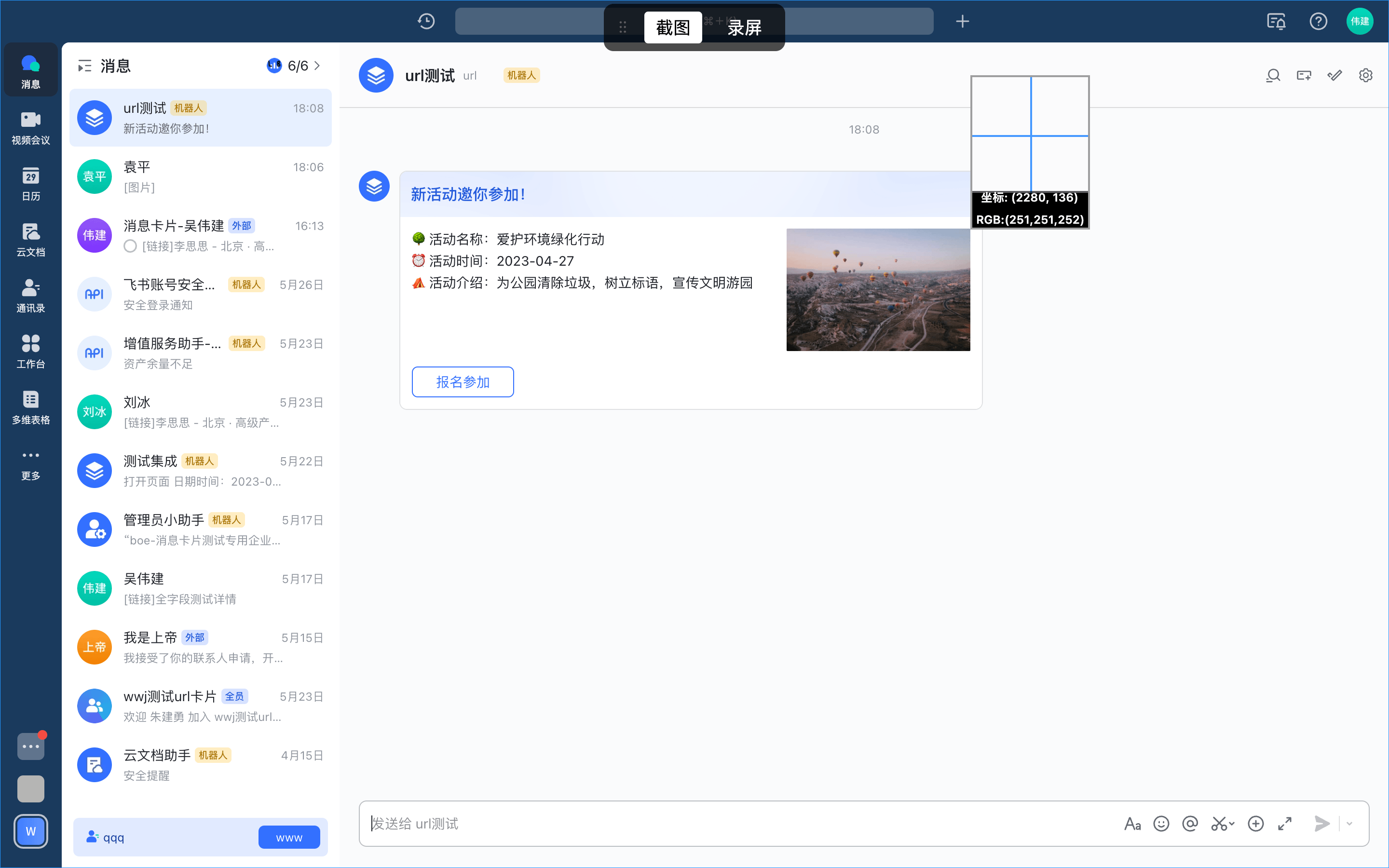
Task: Select the 录屏 screen recording tab
Action: pos(745,27)
